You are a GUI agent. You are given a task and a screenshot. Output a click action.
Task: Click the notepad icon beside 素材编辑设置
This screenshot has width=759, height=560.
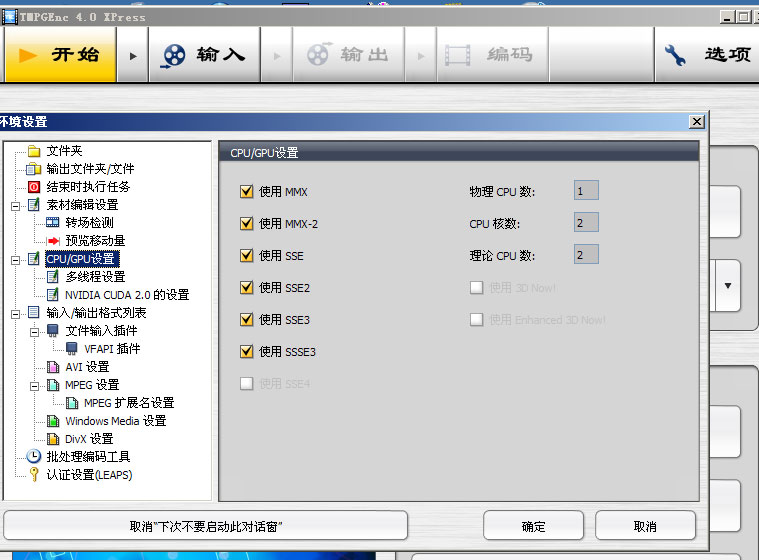34,205
